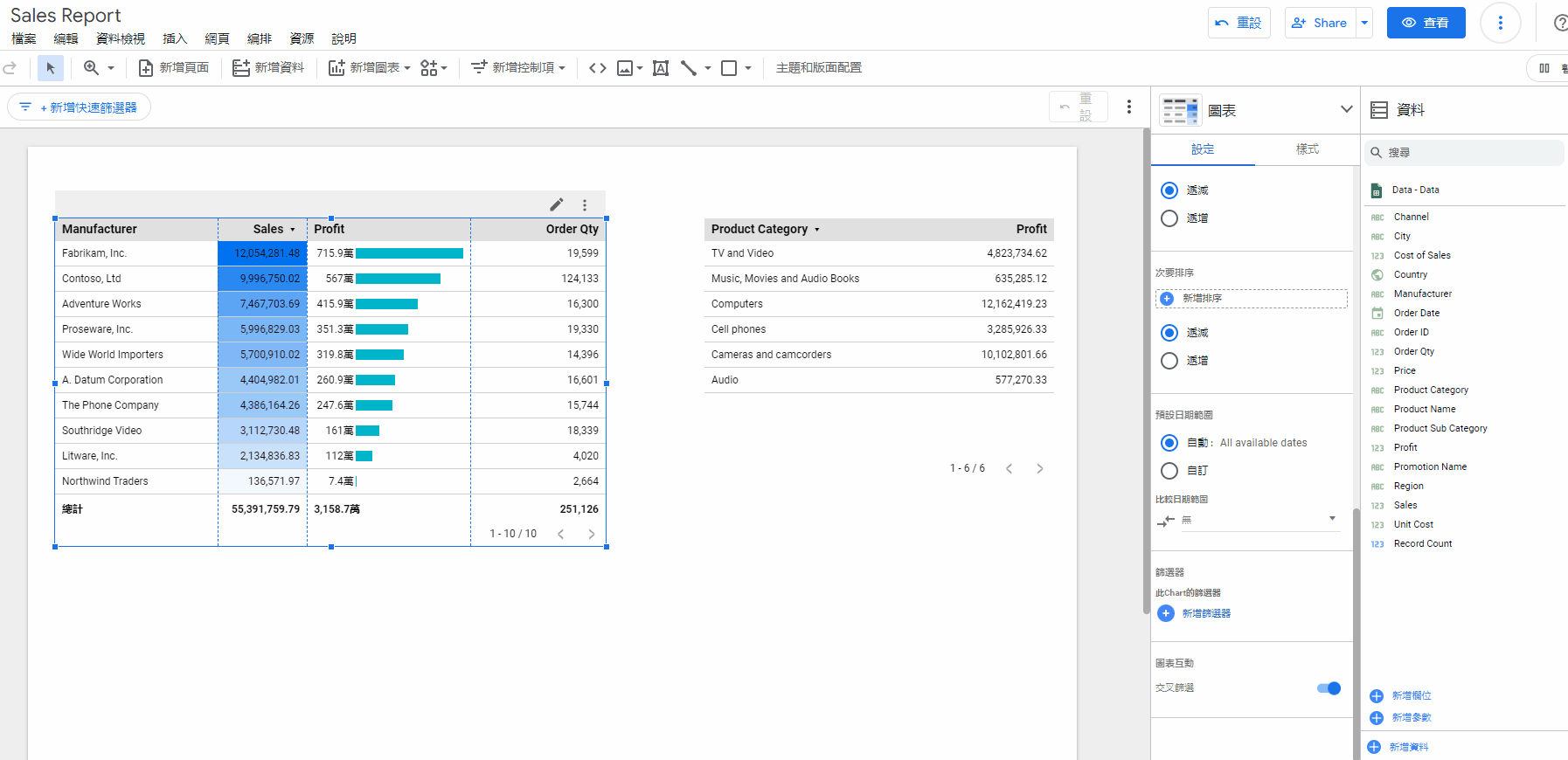Click the panel layout toggle icon

[x=1544, y=68]
